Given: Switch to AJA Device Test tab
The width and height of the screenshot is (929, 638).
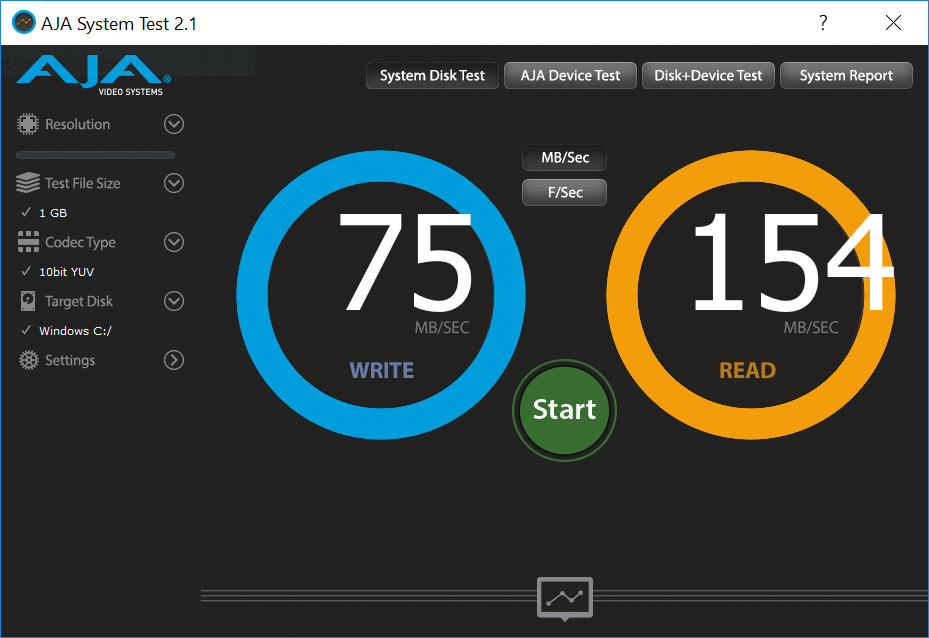Looking at the screenshot, I should point(570,76).
